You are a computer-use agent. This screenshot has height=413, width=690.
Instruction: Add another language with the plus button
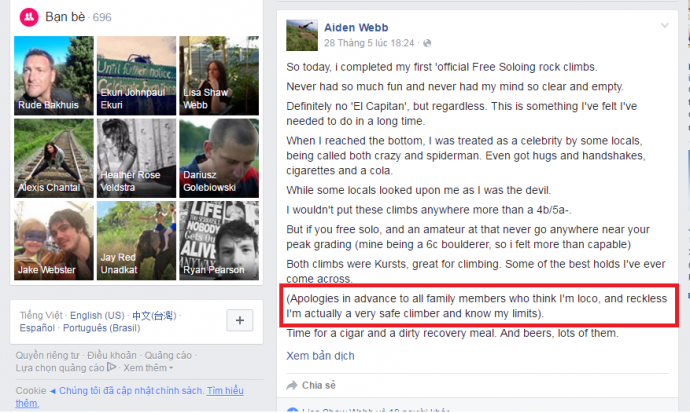240,320
